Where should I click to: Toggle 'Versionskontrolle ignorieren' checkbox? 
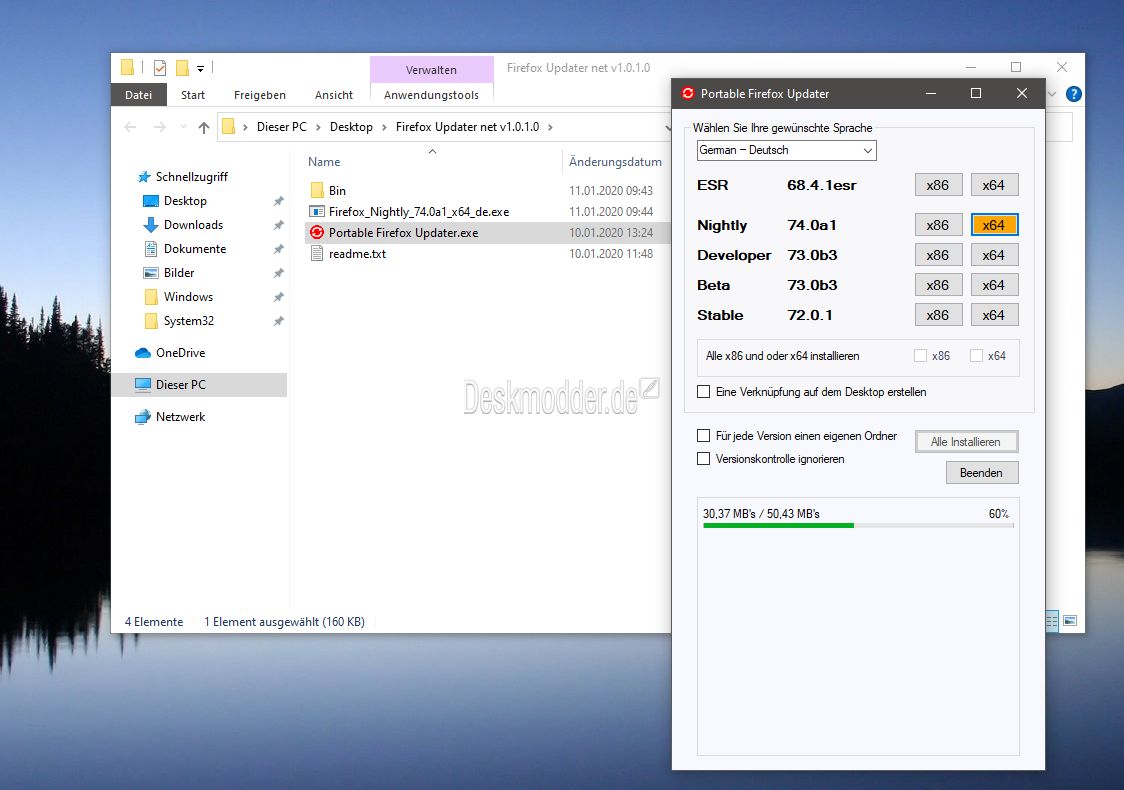tap(704, 459)
